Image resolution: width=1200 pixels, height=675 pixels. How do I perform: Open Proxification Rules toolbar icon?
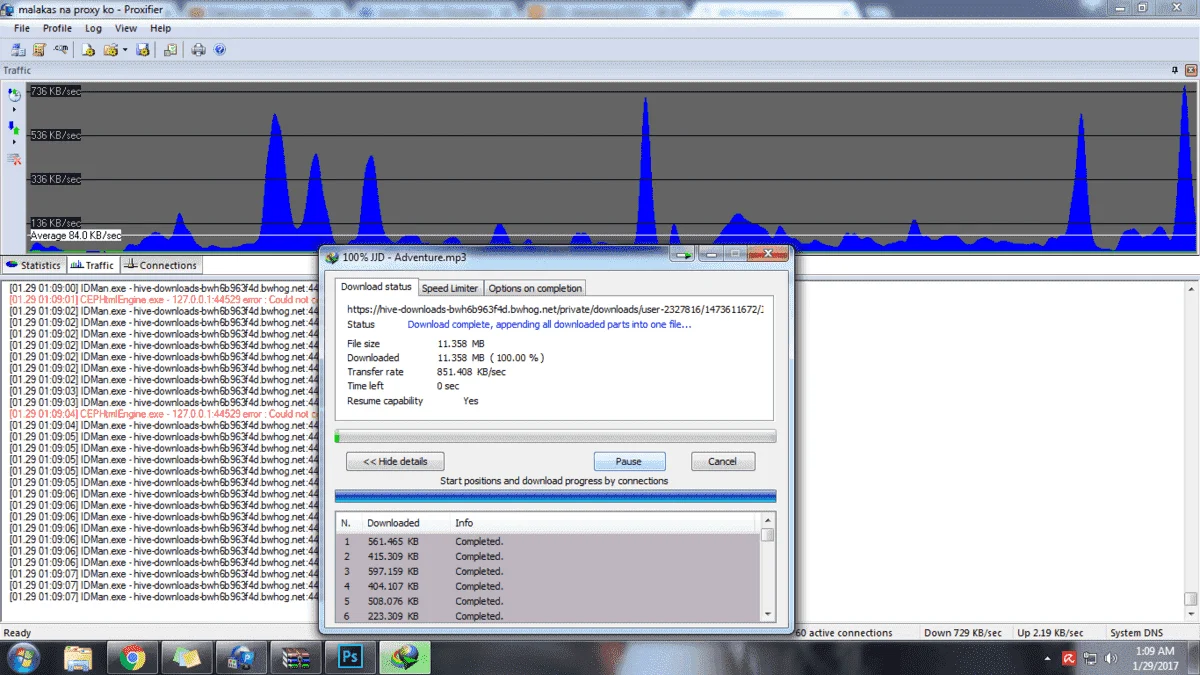click(40, 49)
